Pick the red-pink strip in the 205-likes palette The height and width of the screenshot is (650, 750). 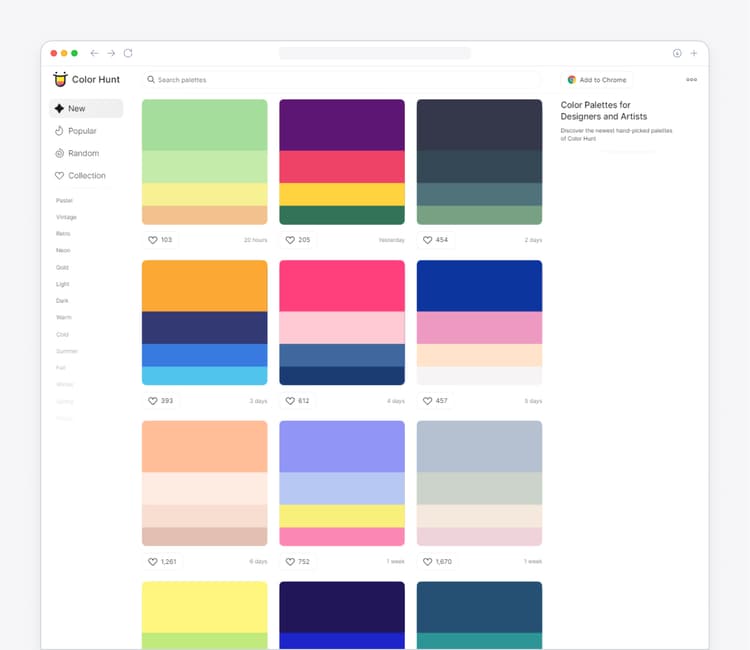[x=342, y=166]
